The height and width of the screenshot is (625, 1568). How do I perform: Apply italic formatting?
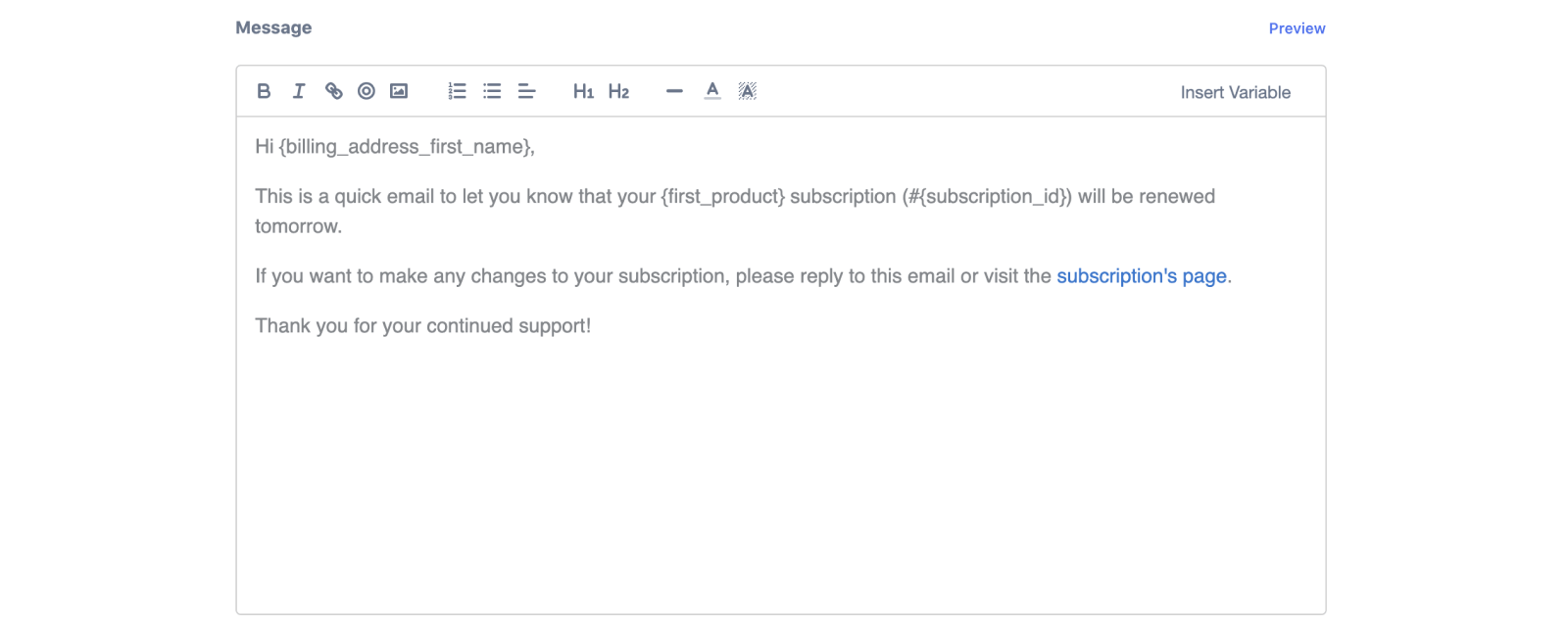299,91
